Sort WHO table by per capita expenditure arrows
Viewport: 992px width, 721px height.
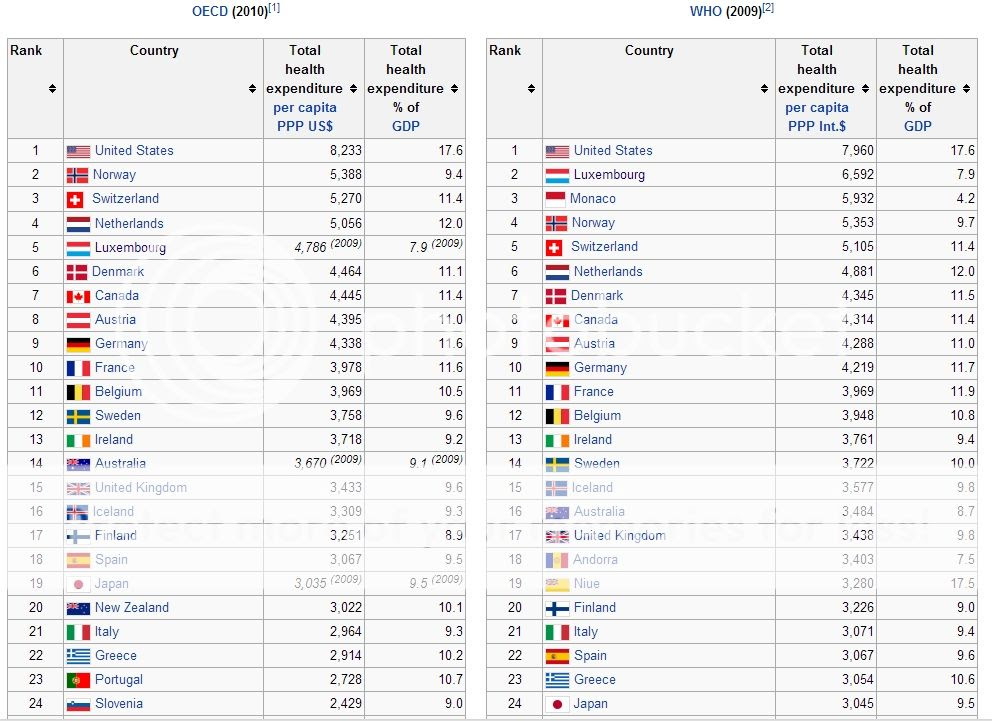pyautogui.click(x=865, y=89)
